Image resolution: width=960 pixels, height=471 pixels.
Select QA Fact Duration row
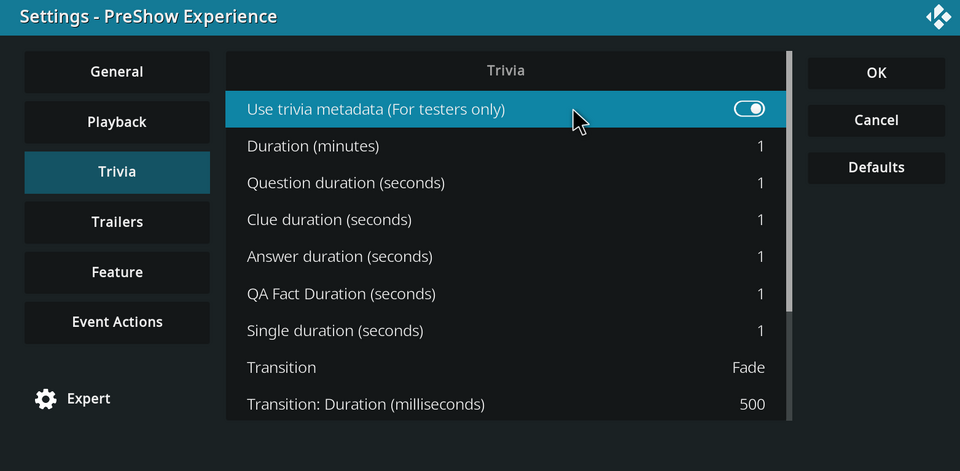[x=505, y=294]
